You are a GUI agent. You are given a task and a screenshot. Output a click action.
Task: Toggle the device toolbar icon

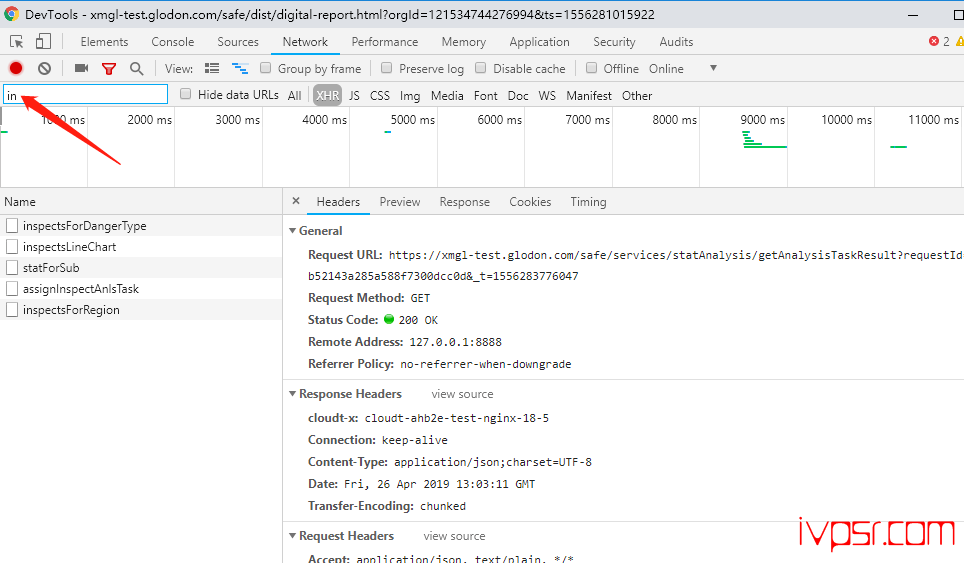(x=42, y=41)
